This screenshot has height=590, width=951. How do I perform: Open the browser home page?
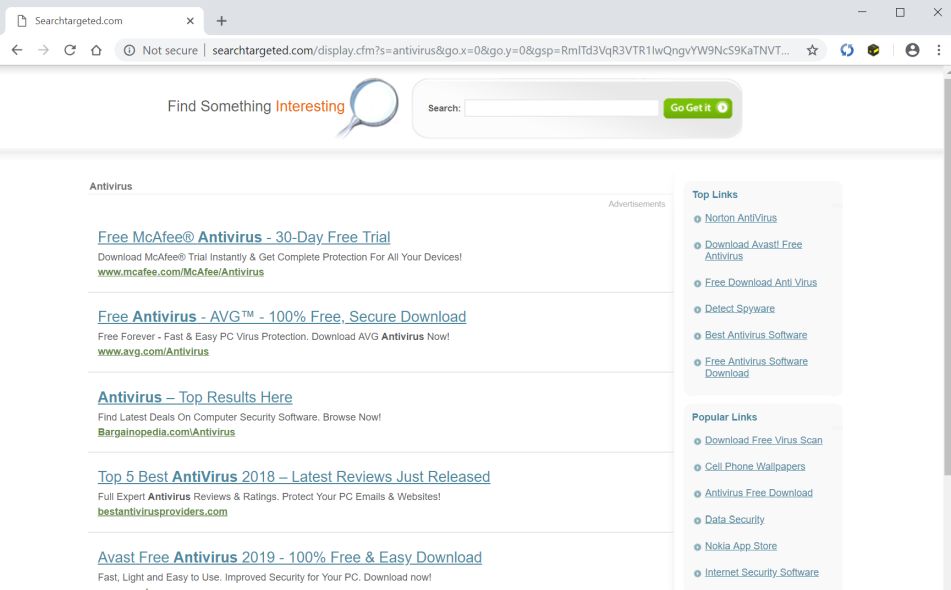96,50
